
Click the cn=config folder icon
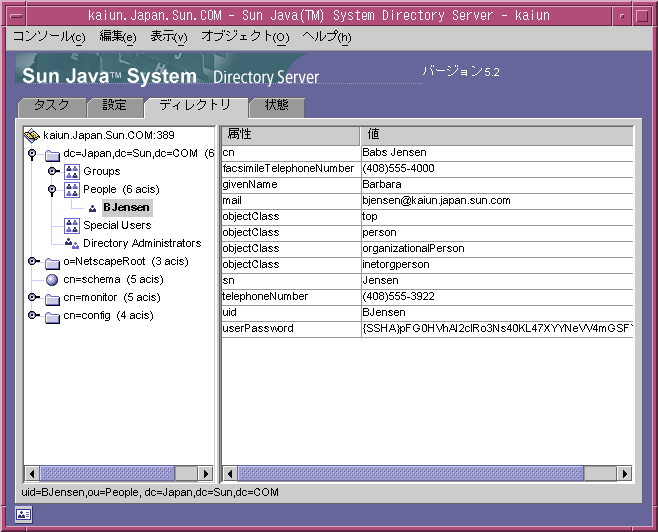click(52, 317)
